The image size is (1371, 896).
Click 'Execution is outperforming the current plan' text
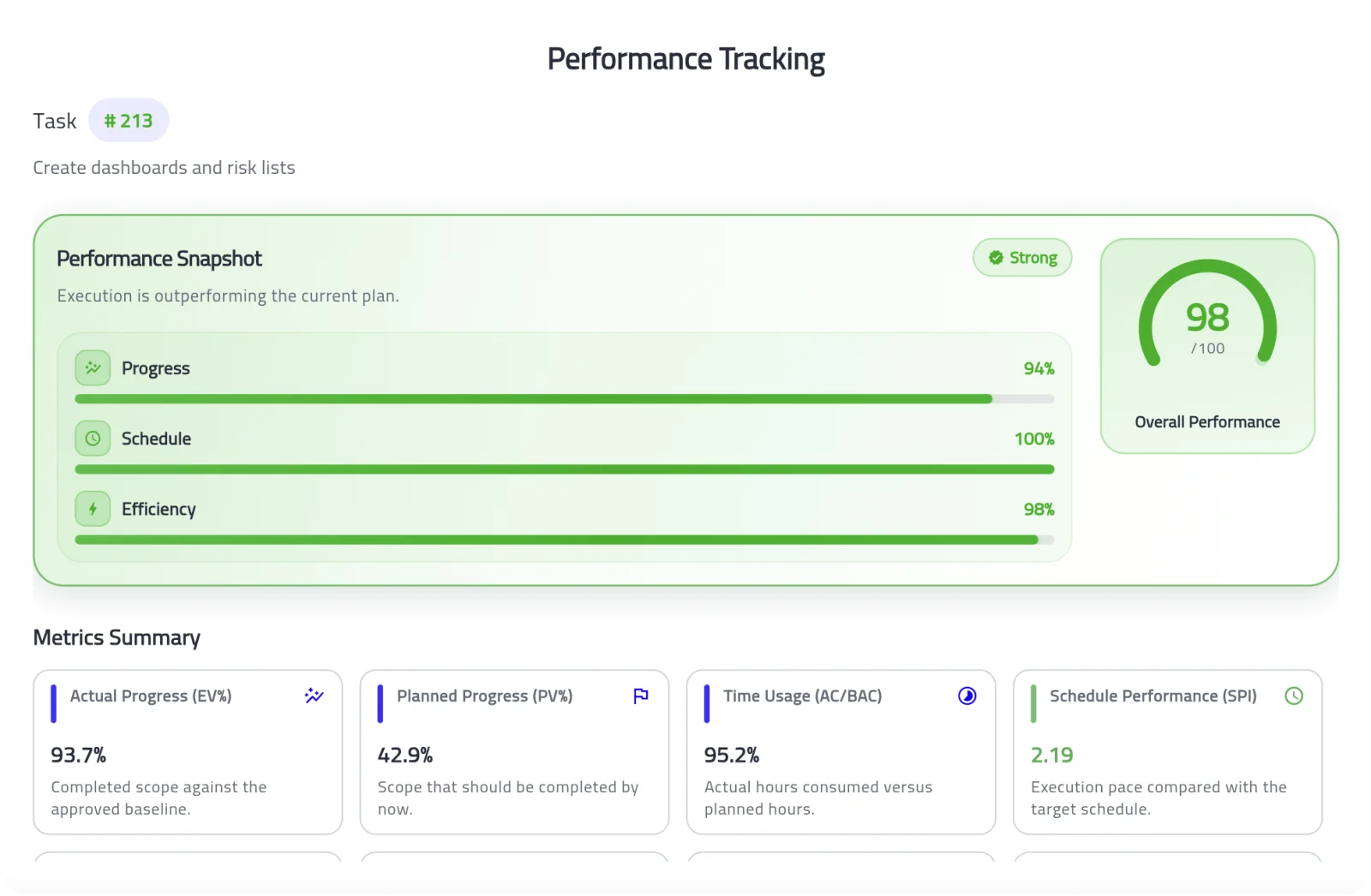[228, 296]
